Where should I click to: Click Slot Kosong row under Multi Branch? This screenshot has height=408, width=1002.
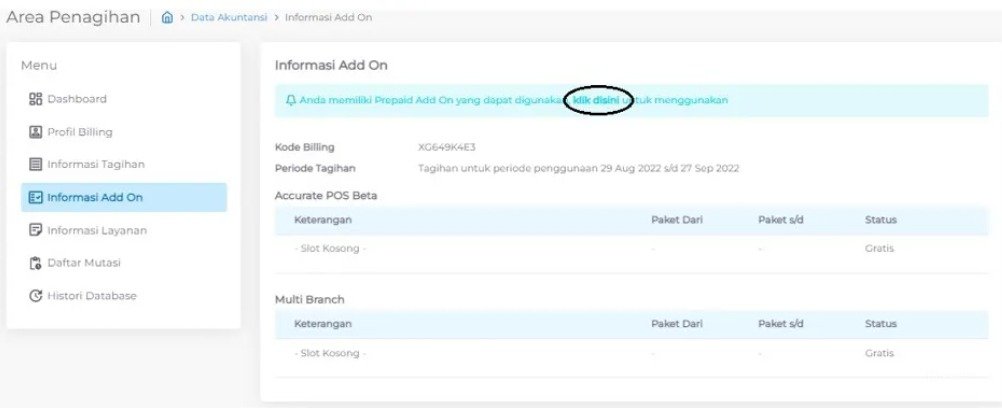pos(631,353)
